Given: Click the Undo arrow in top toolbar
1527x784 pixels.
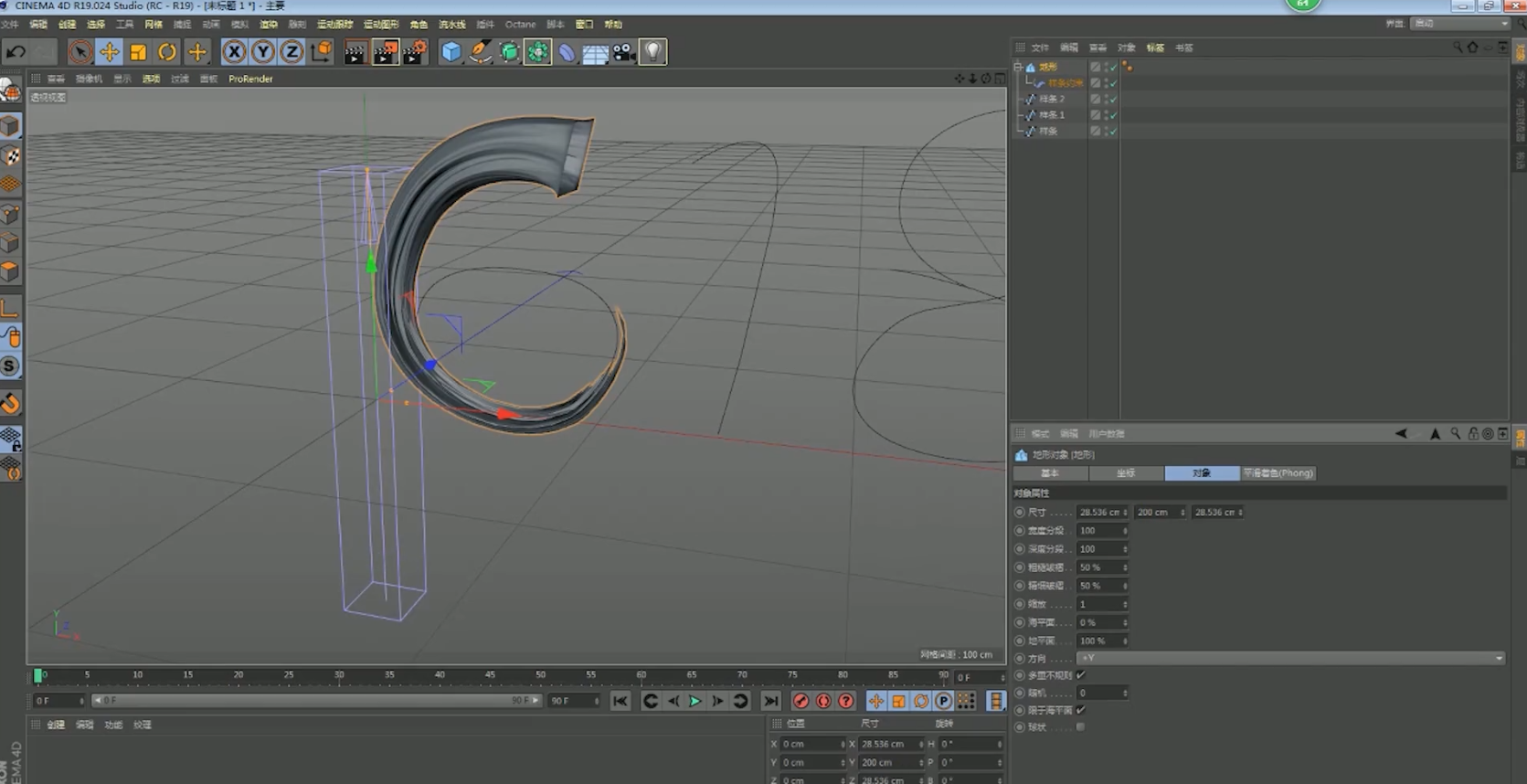Looking at the screenshot, I should point(16,52).
